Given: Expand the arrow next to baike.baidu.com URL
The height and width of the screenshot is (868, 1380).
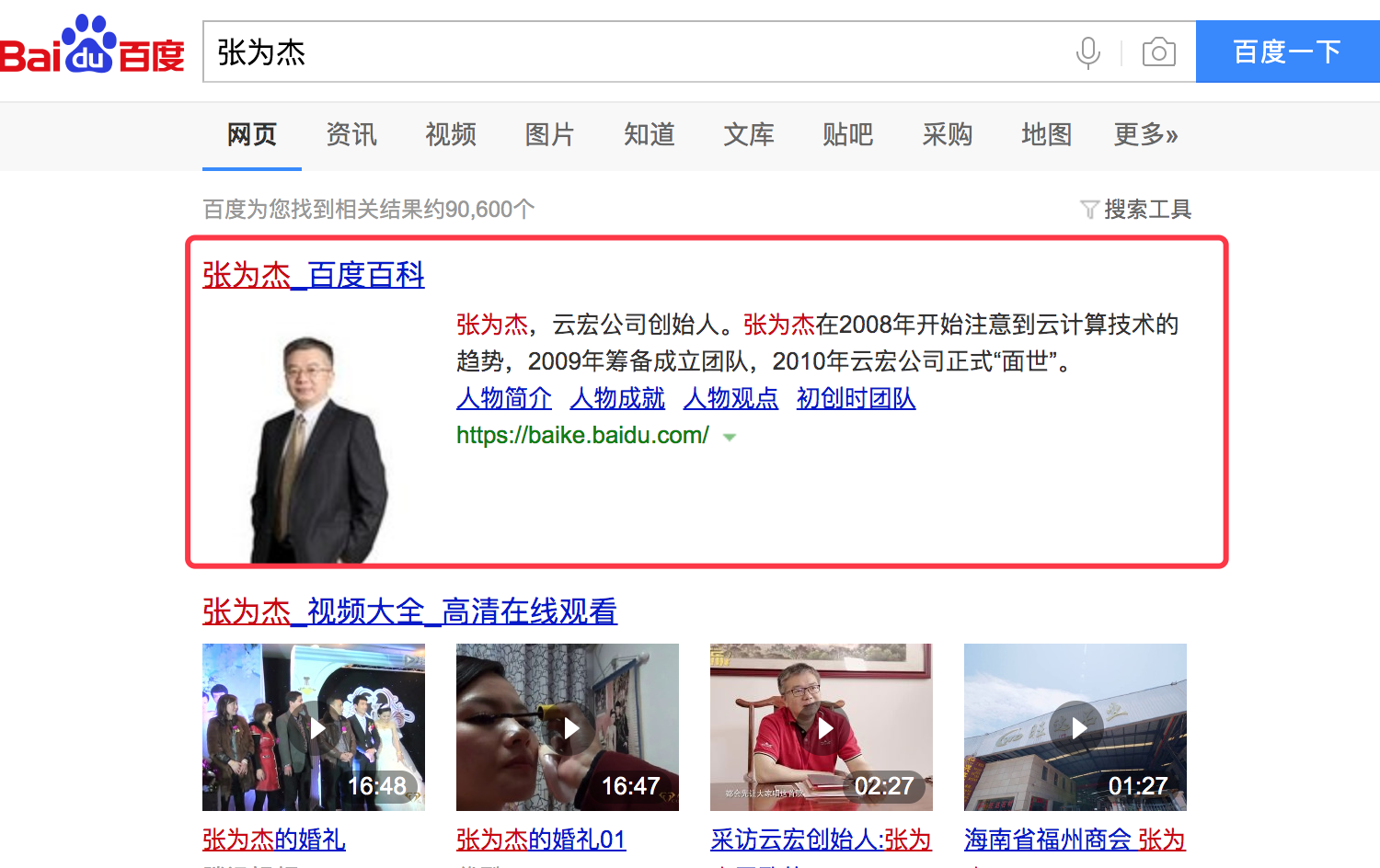Looking at the screenshot, I should click(x=730, y=438).
